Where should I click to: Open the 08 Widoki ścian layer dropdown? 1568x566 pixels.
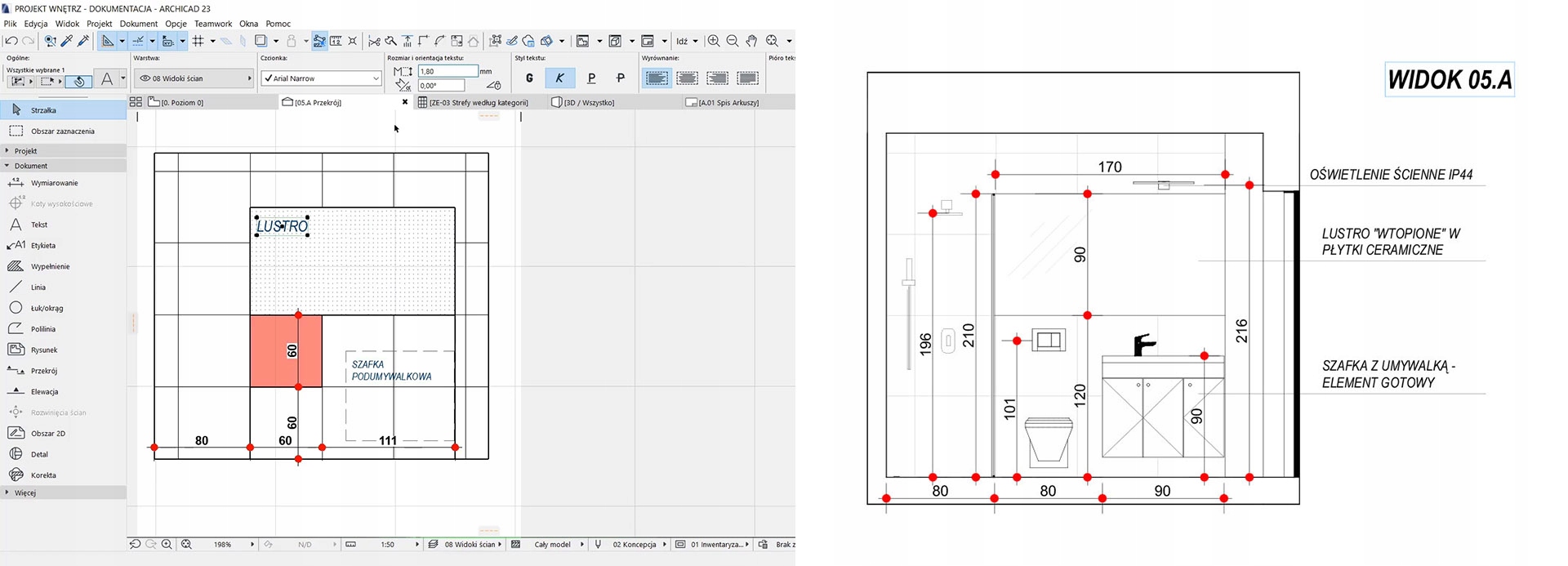pyautogui.click(x=194, y=78)
